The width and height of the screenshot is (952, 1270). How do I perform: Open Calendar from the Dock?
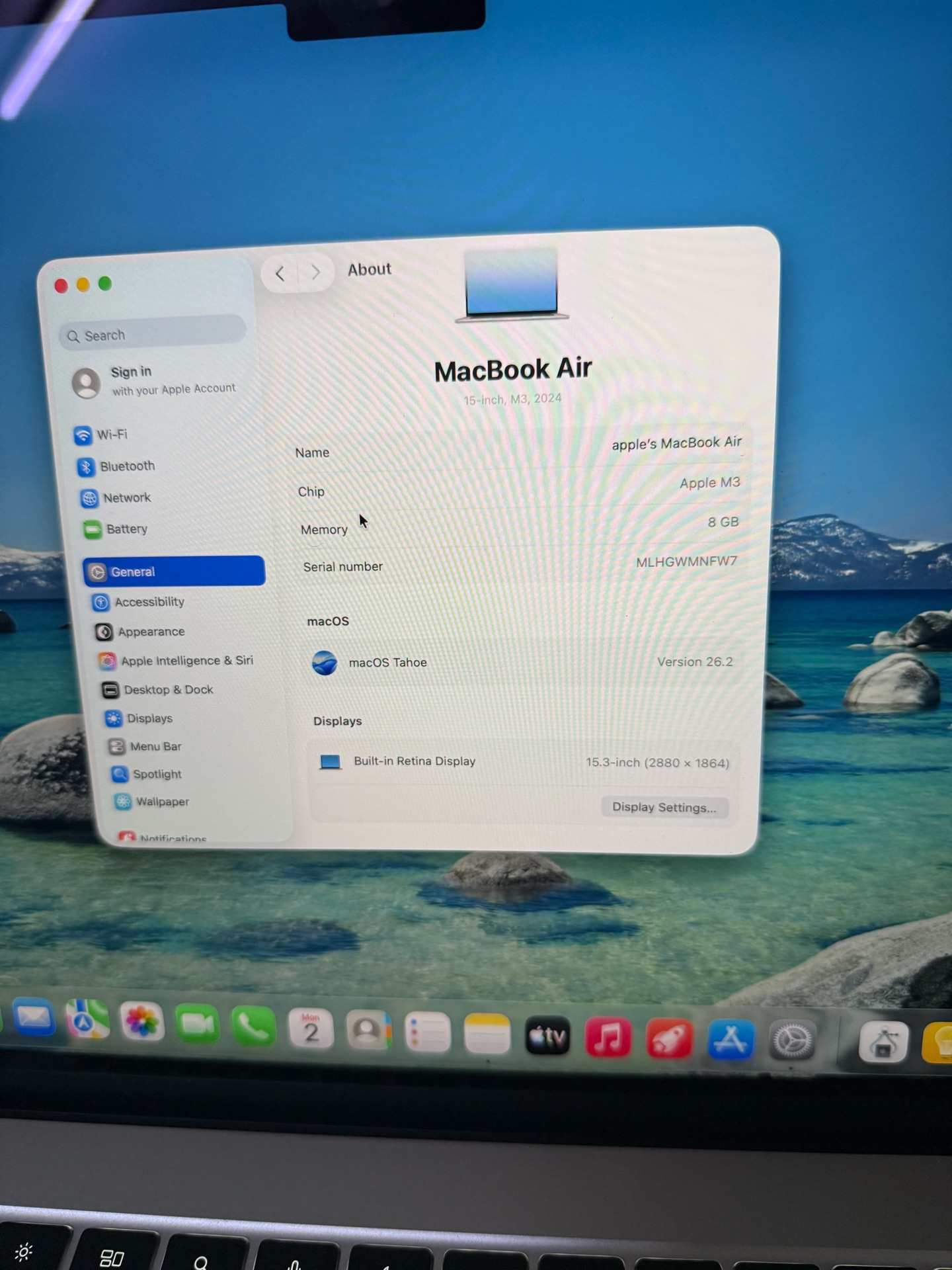[x=311, y=1029]
